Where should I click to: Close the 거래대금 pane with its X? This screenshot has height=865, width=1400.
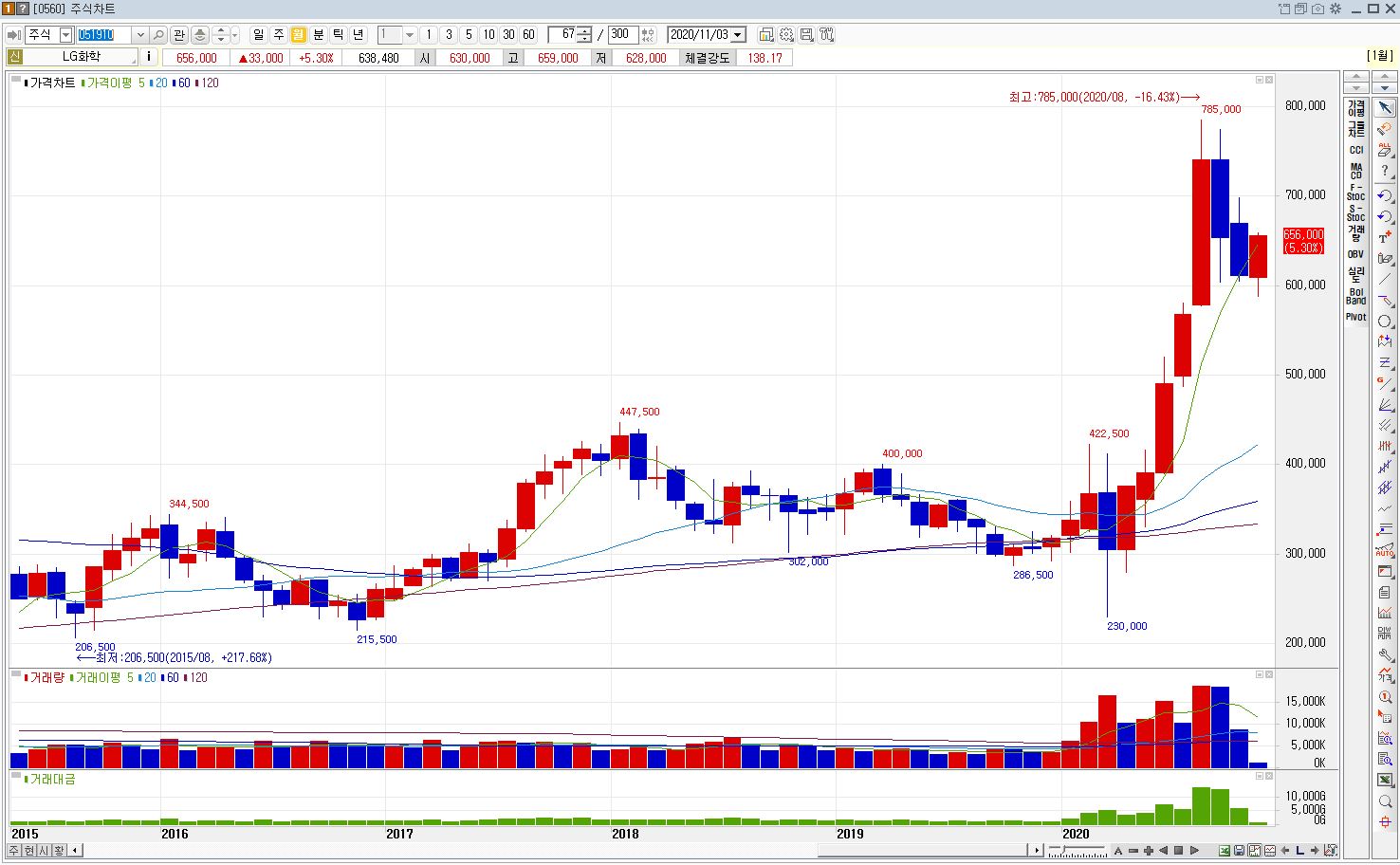(x=1269, y=776)
